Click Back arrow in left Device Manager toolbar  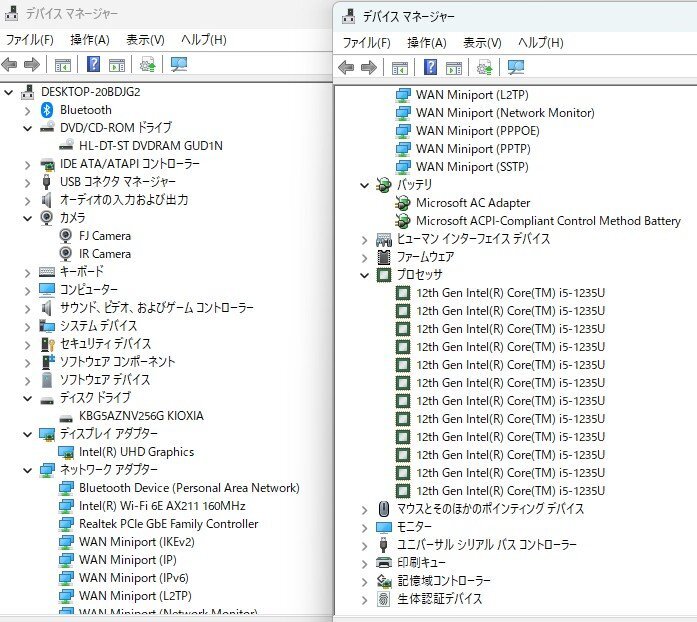point(9,65)
